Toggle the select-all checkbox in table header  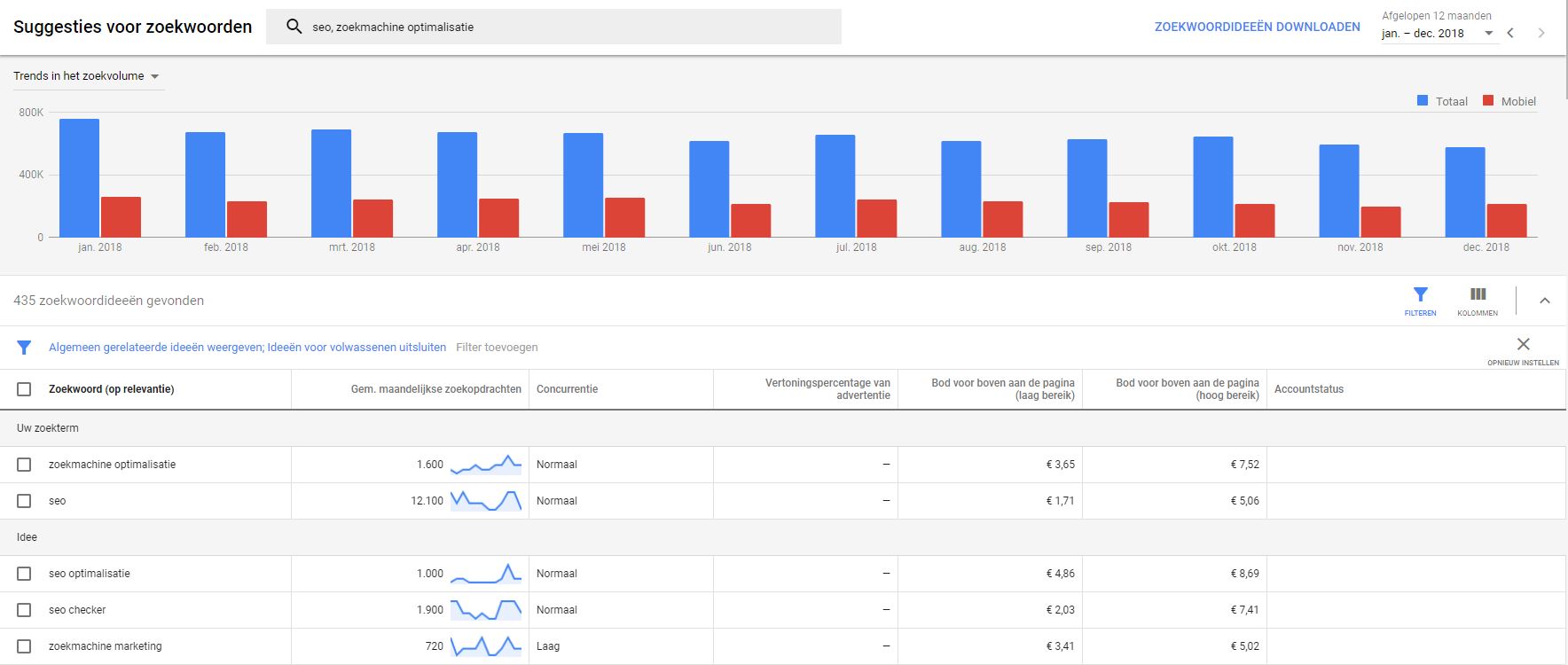[x=24, y=389]
